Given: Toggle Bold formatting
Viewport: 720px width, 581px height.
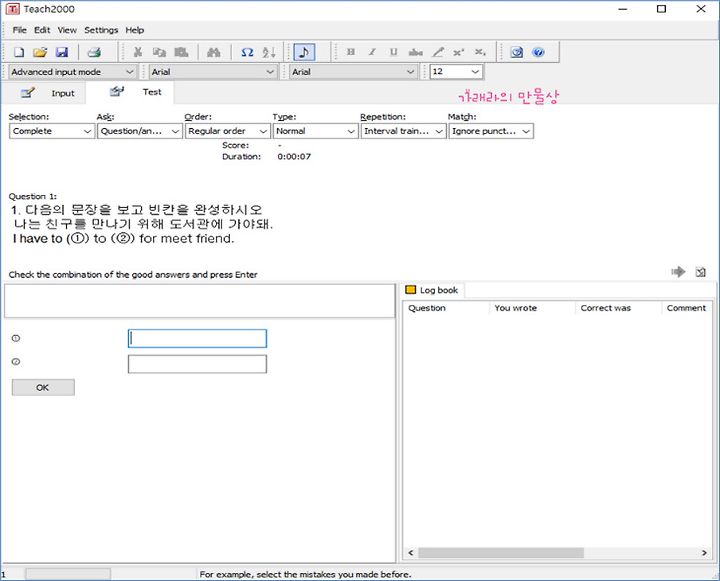Looking at the screenshot, I should point(351,52).
